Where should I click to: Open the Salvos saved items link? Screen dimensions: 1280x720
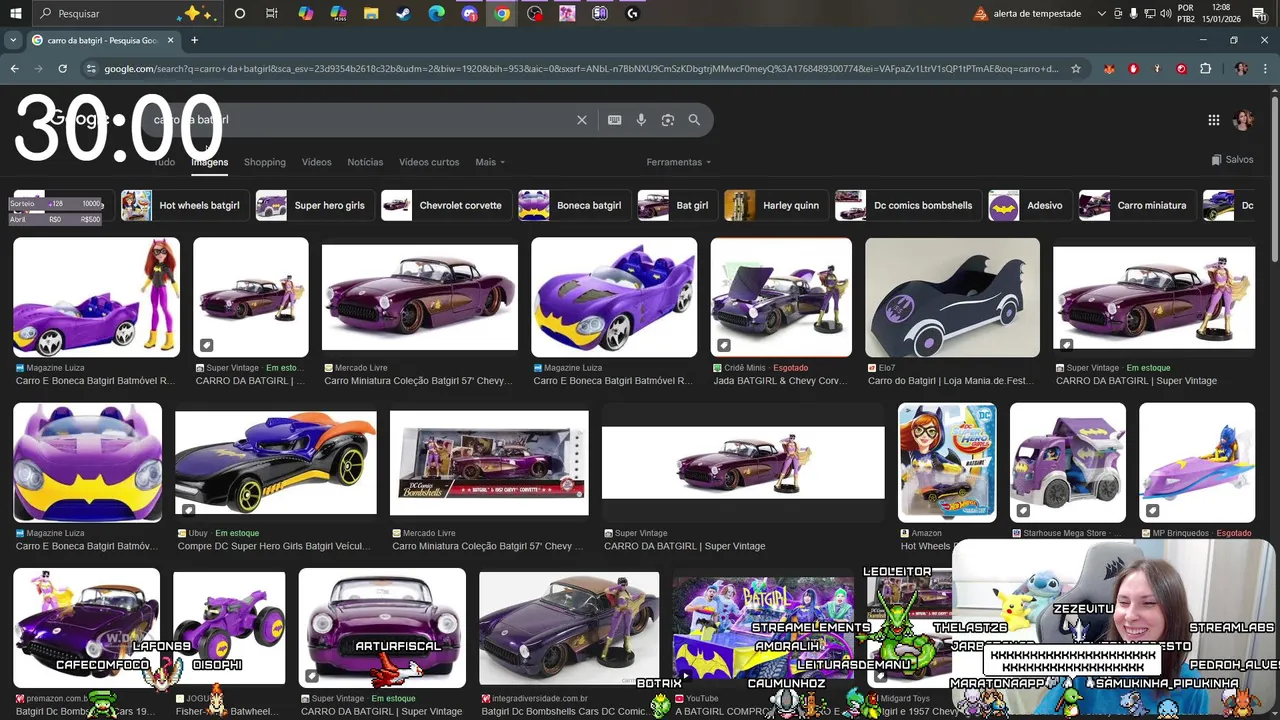(1232, 160)
